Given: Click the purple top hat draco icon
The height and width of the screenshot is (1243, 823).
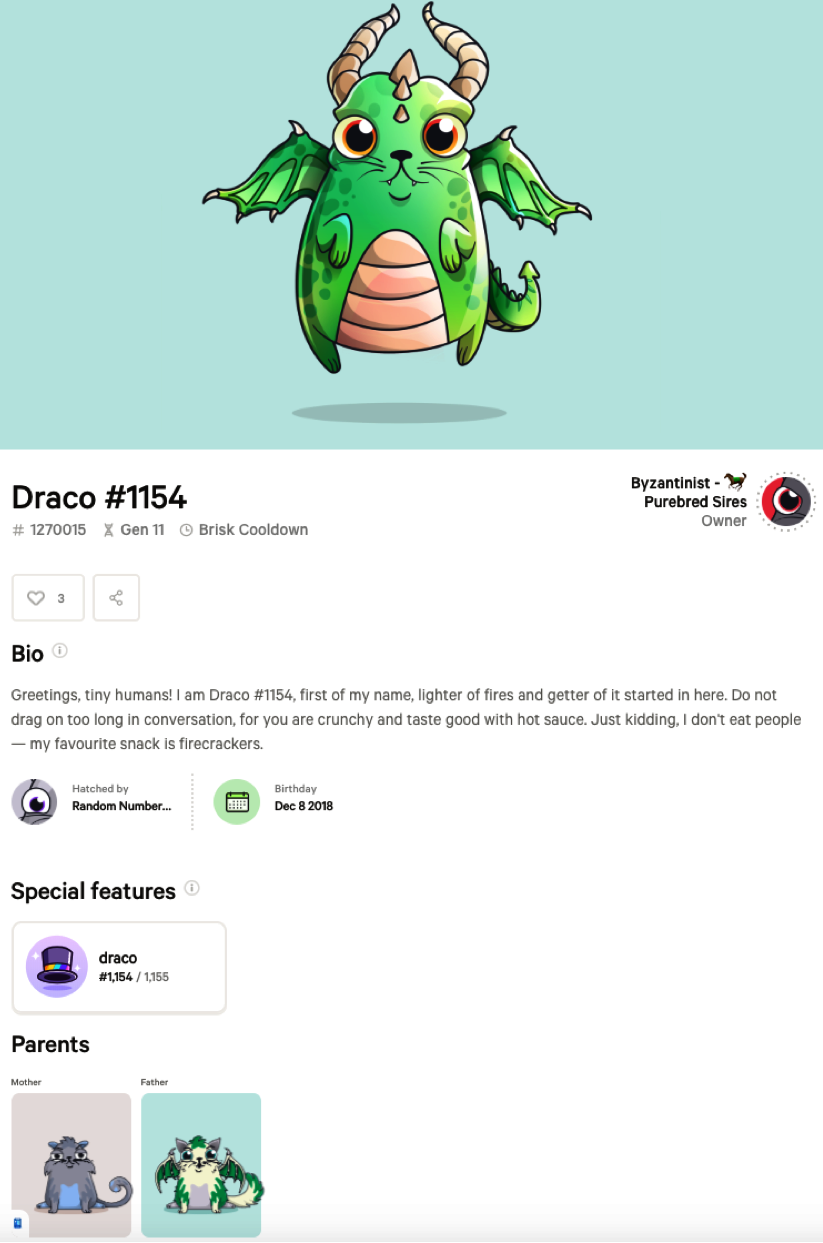Looking at the screenshot, I should point(57,967).
